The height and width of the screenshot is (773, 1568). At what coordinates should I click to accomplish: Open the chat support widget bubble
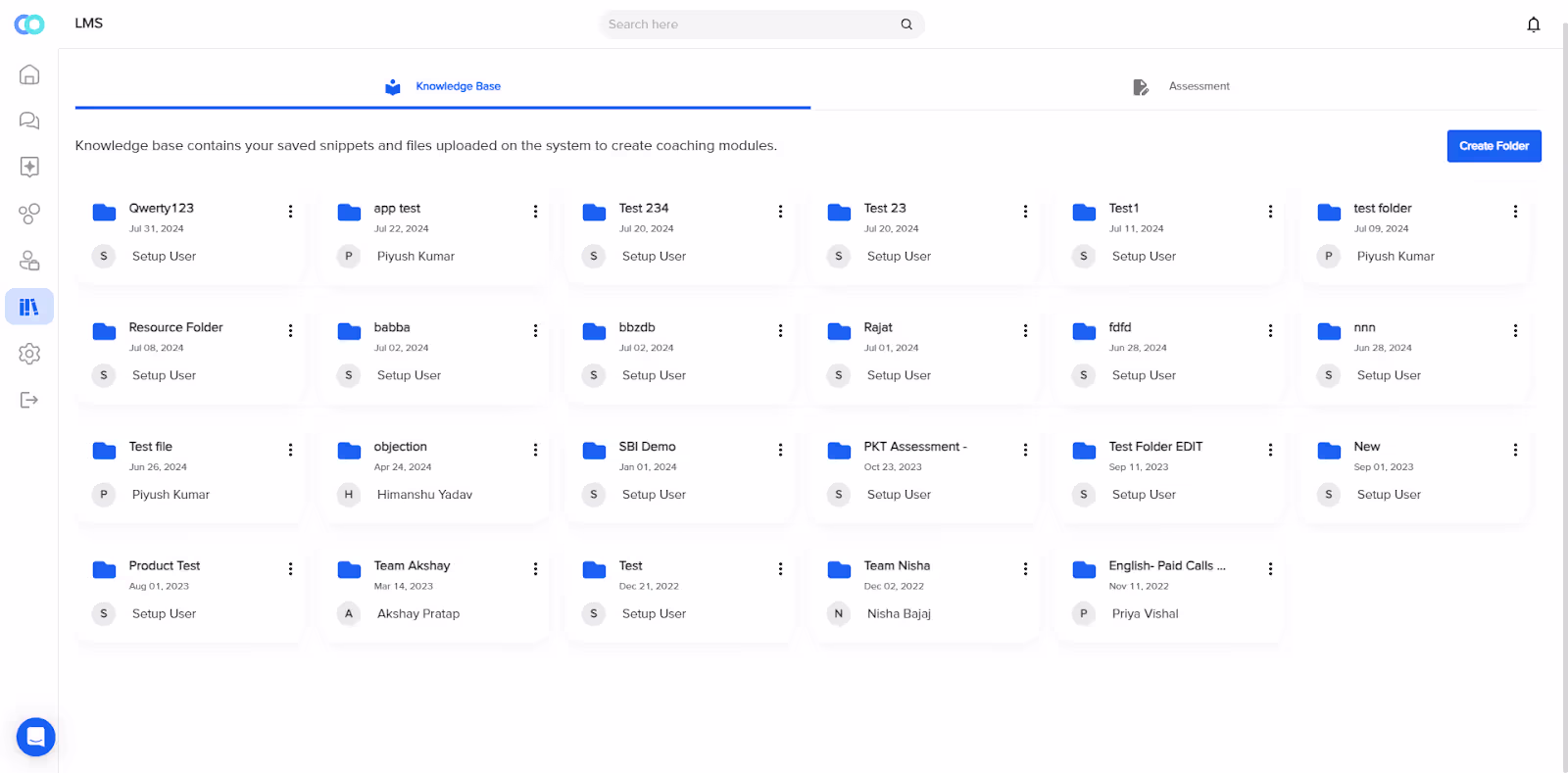point(36,737)
